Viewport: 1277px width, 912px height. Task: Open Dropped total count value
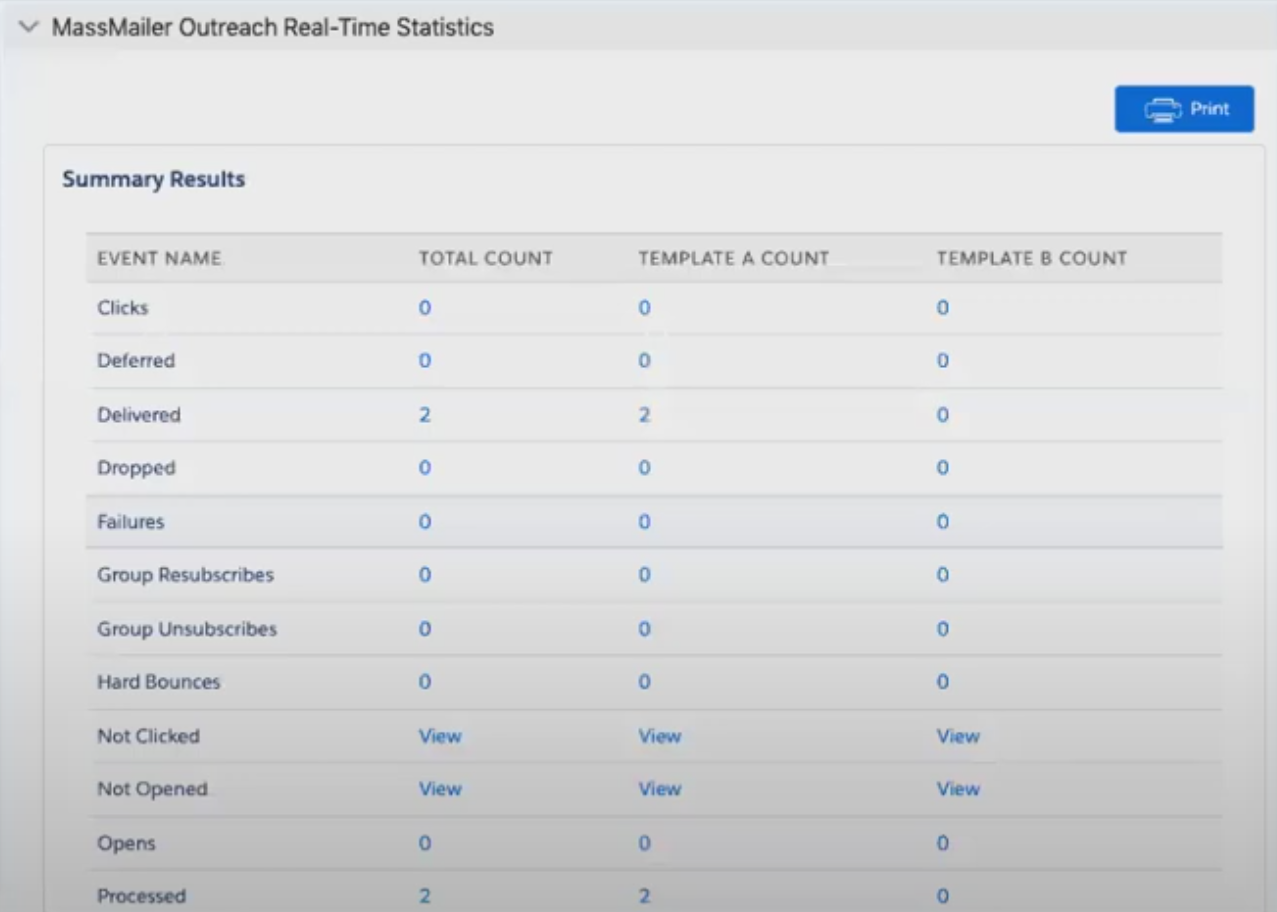point(425,468)
